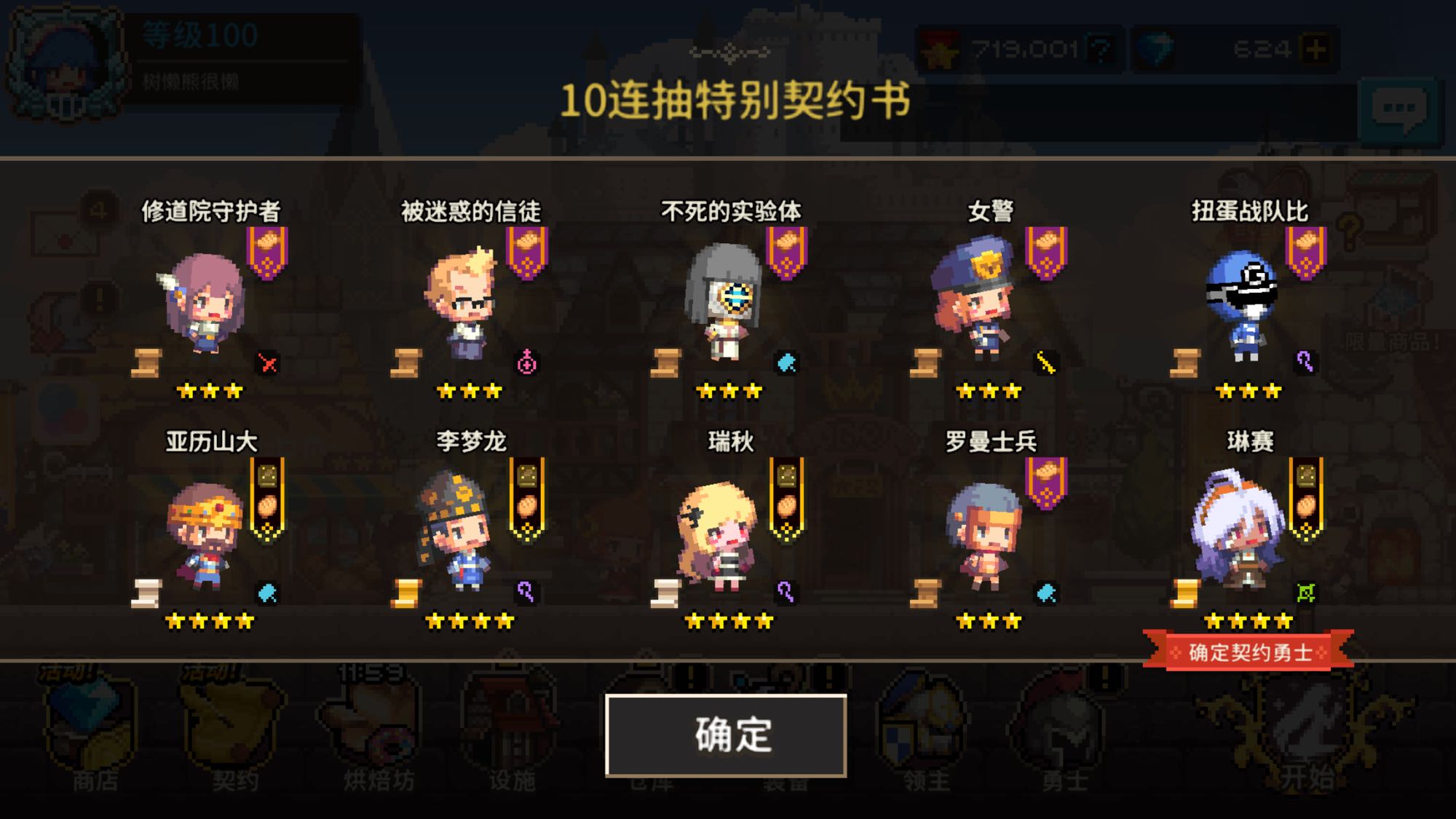The height and width of the screenshot is (819, 1456).
Task: Click the white scroll icon under 瑞秋
Action: coord(665,593)
